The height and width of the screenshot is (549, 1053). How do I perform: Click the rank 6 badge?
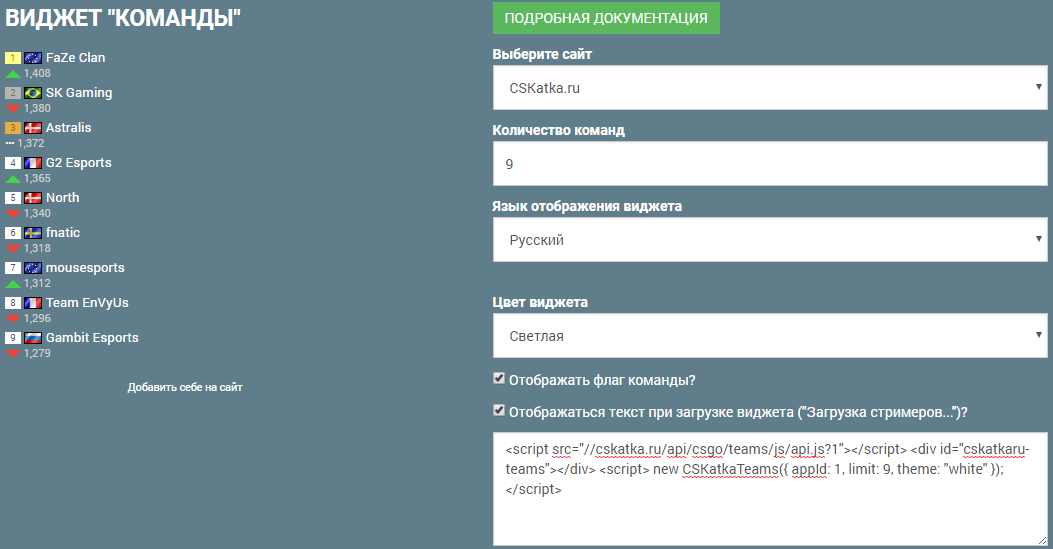(x=13, y=233)
